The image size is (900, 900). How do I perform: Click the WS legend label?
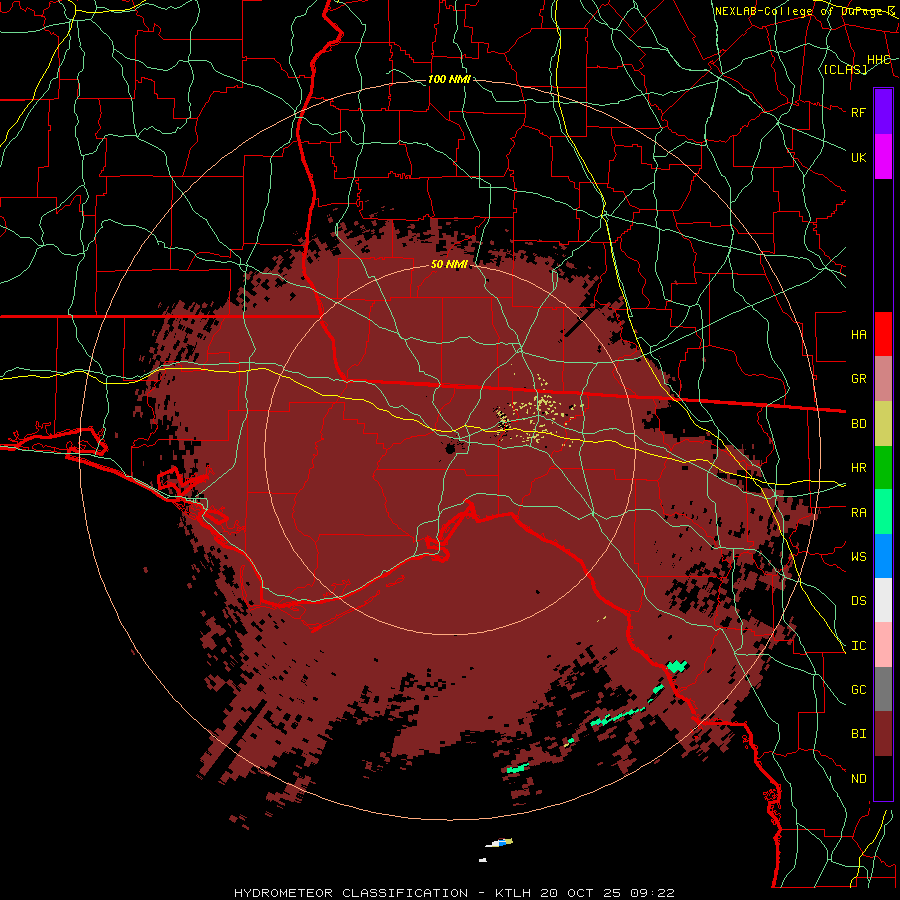(x=858, y=557)
